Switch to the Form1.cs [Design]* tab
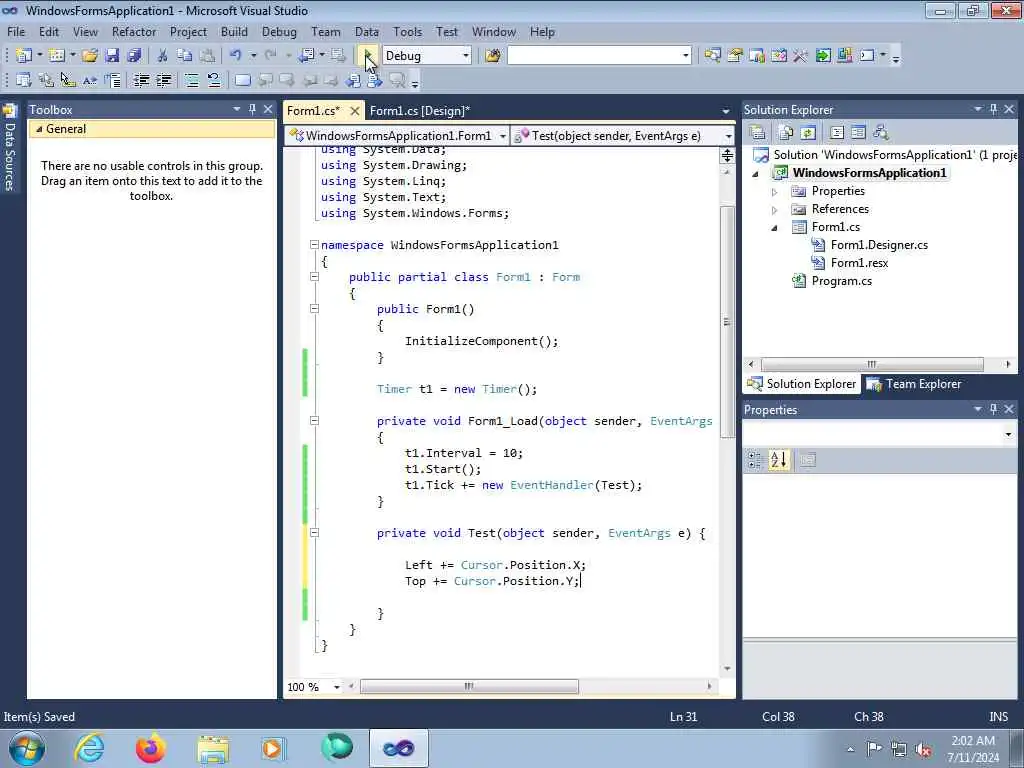Screen dimensions: 1024x768 click(420, 110)
